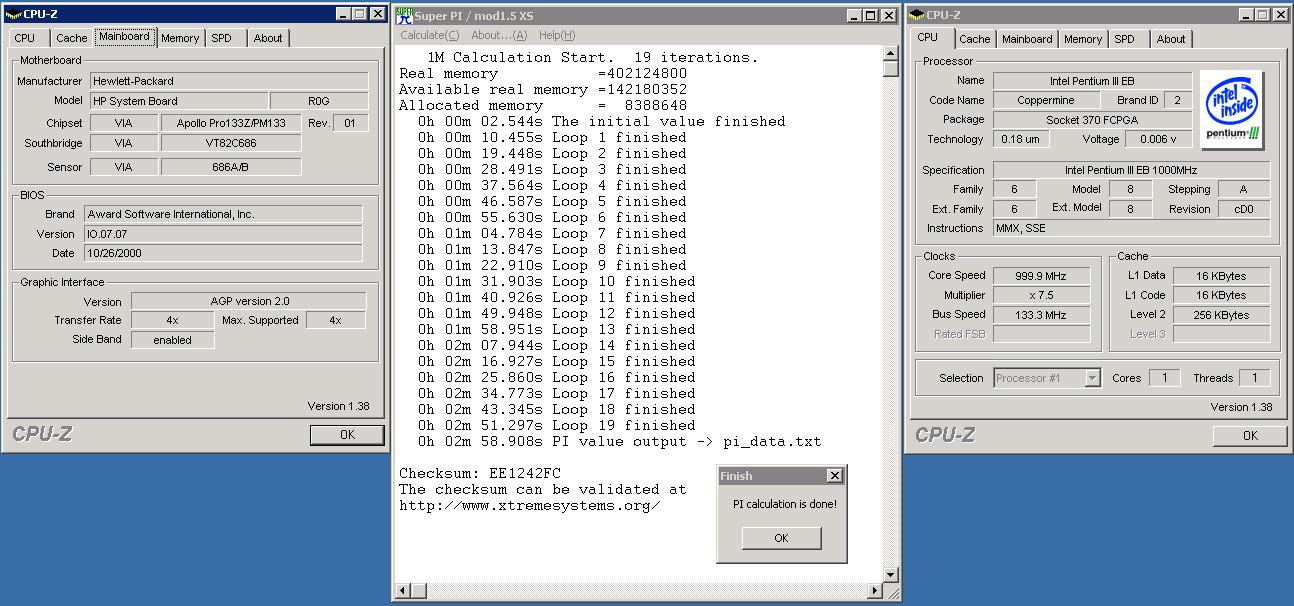Show About tab in right CPU-Z window

pyautogui.click(x=1171, y=39)
